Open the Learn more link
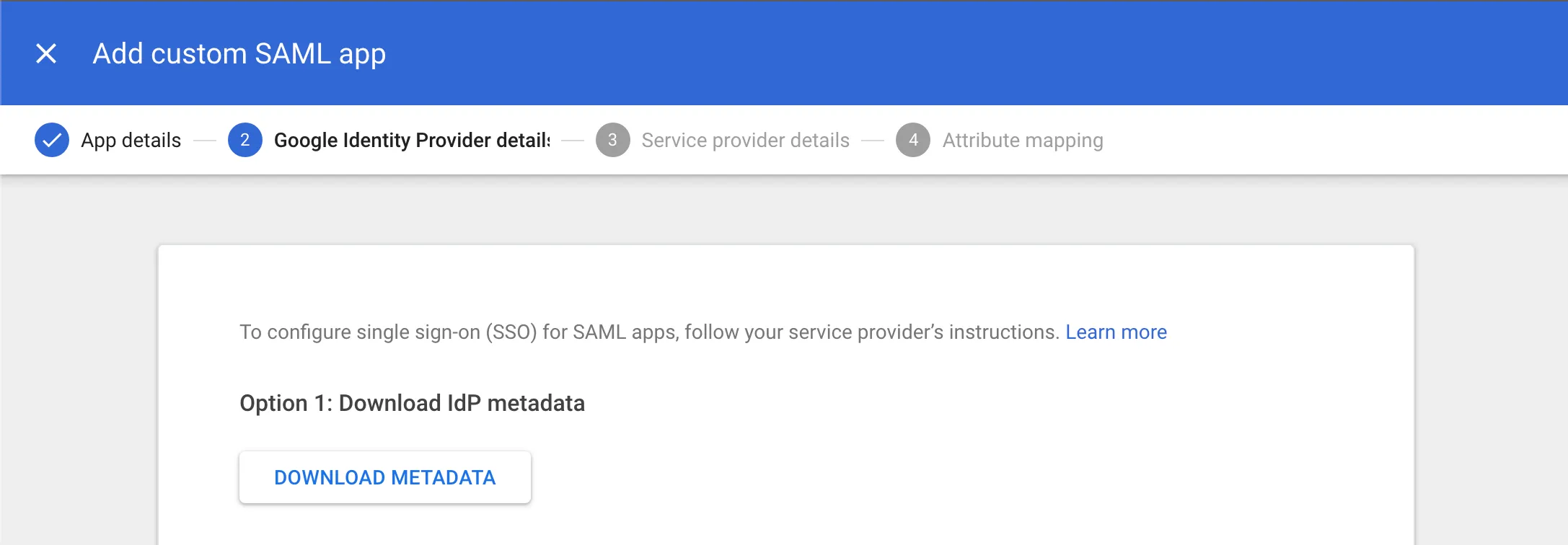This screenshot has width=1568, height=545. (x=1116, y=332)
